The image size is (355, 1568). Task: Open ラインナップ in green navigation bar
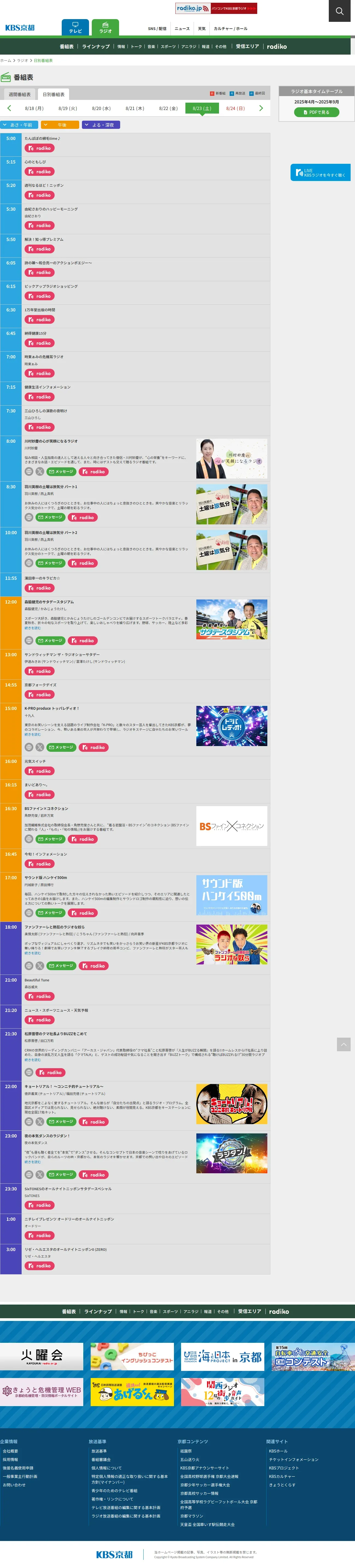click(x=96, y=46)
